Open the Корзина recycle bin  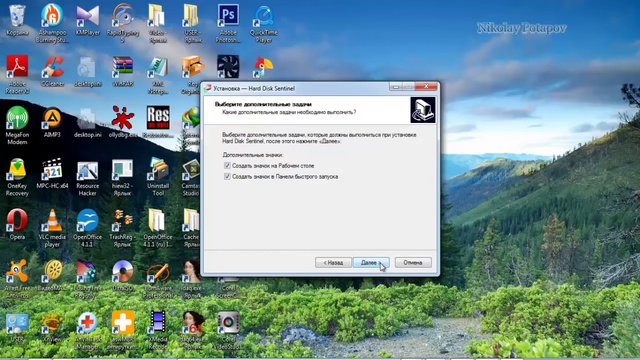(x=17, y=20)
